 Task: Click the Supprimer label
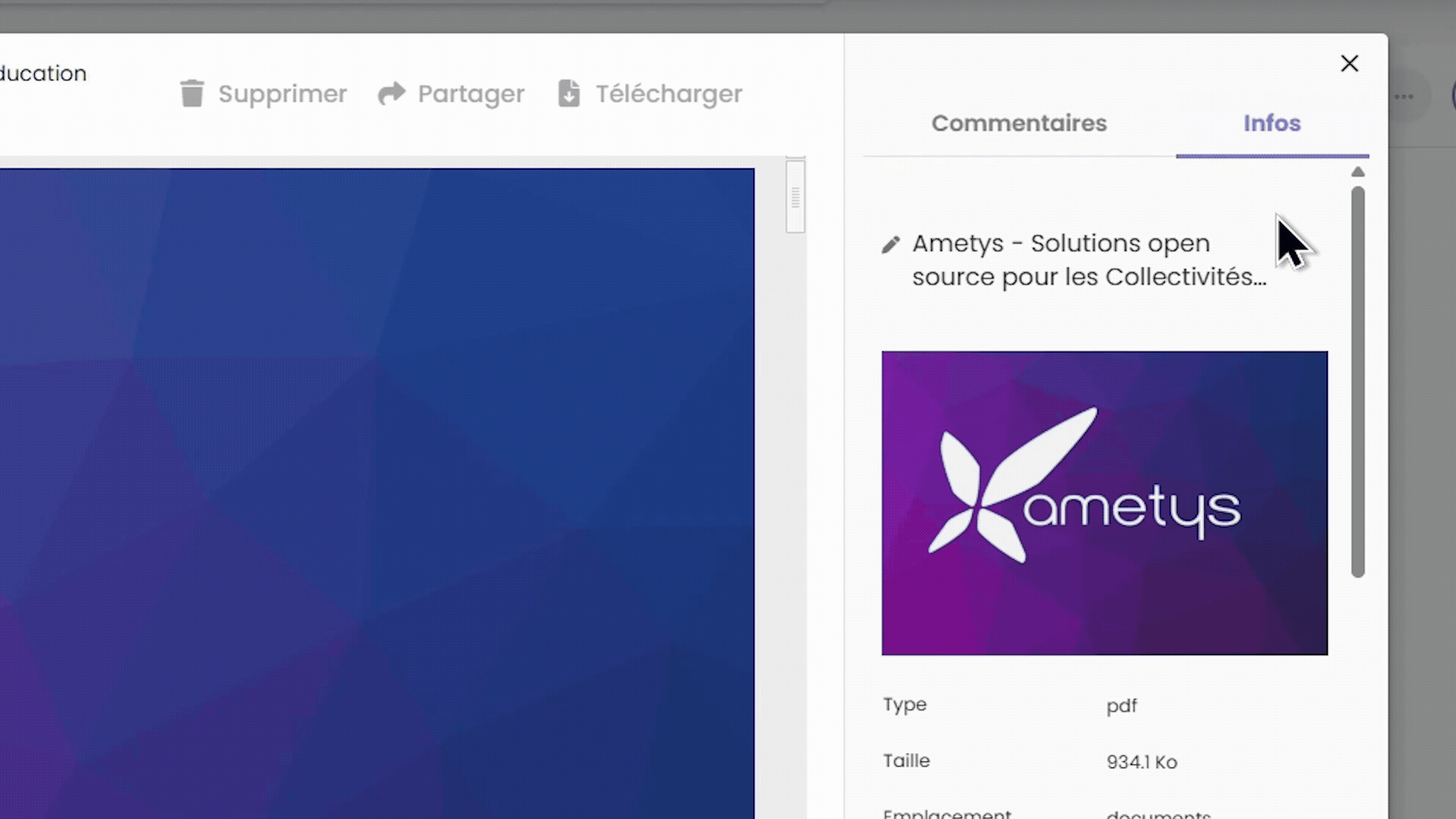click(282, 94)
